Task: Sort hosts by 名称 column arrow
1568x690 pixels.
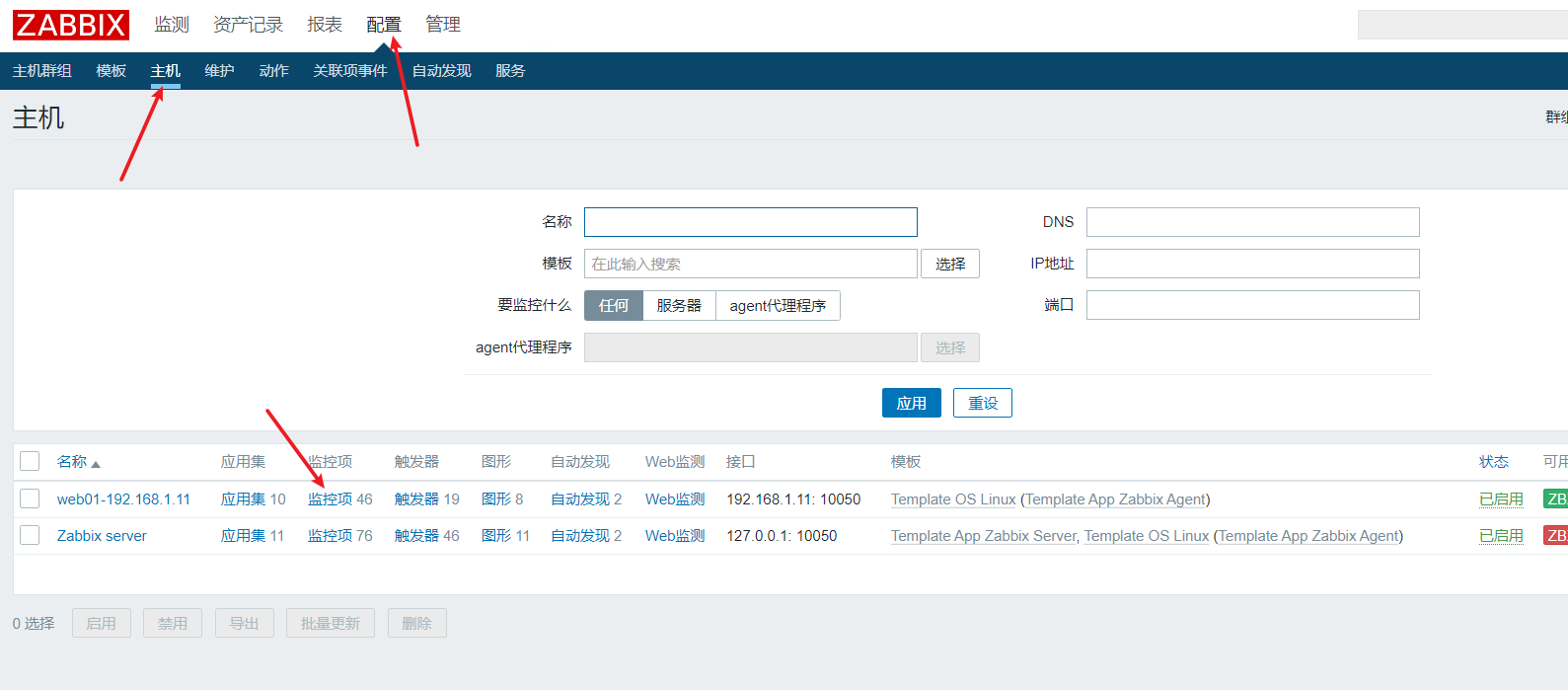Action: 96,464
